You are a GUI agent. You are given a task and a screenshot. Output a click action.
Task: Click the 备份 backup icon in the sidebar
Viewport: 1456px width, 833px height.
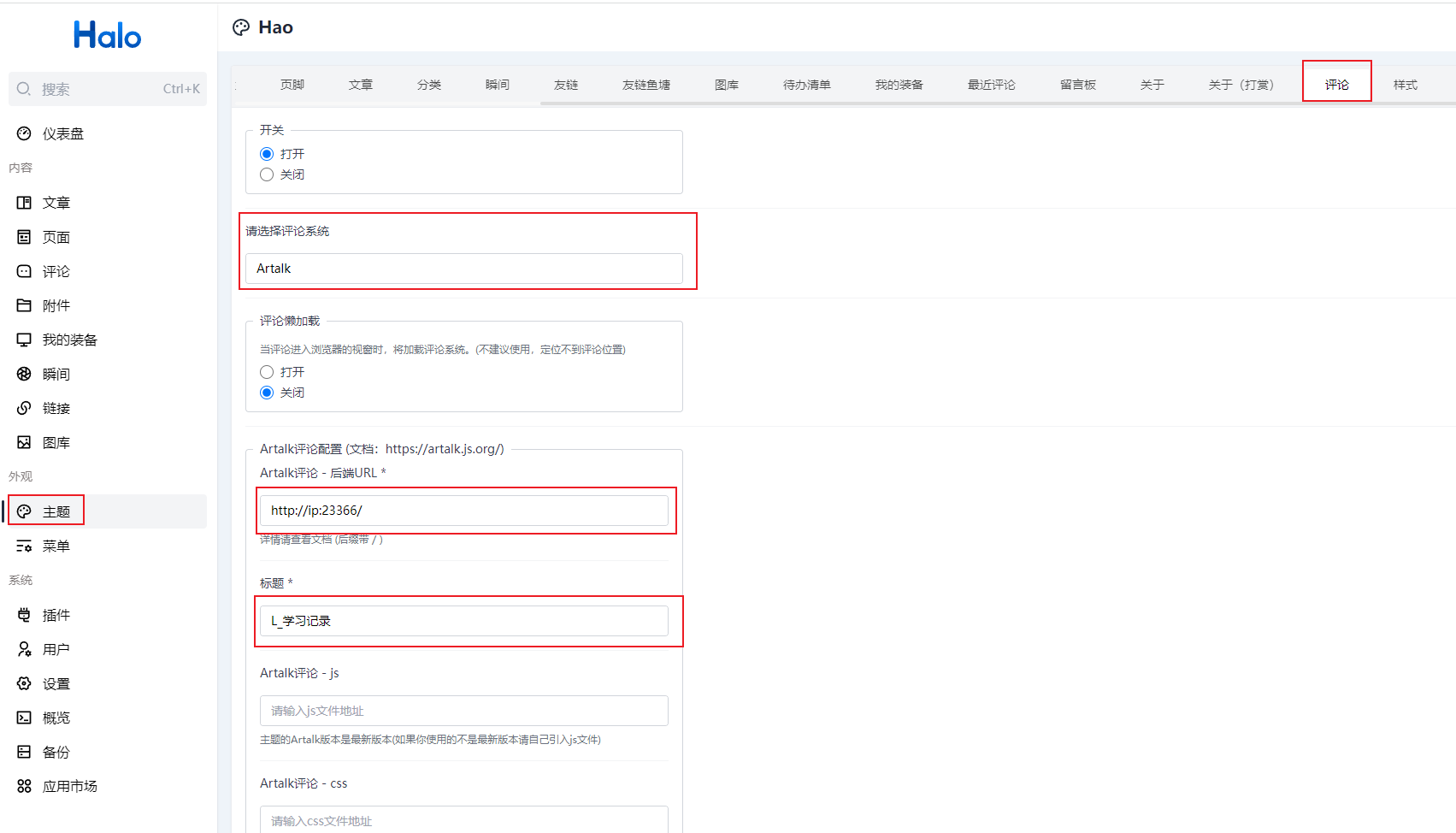coord(24,752)
